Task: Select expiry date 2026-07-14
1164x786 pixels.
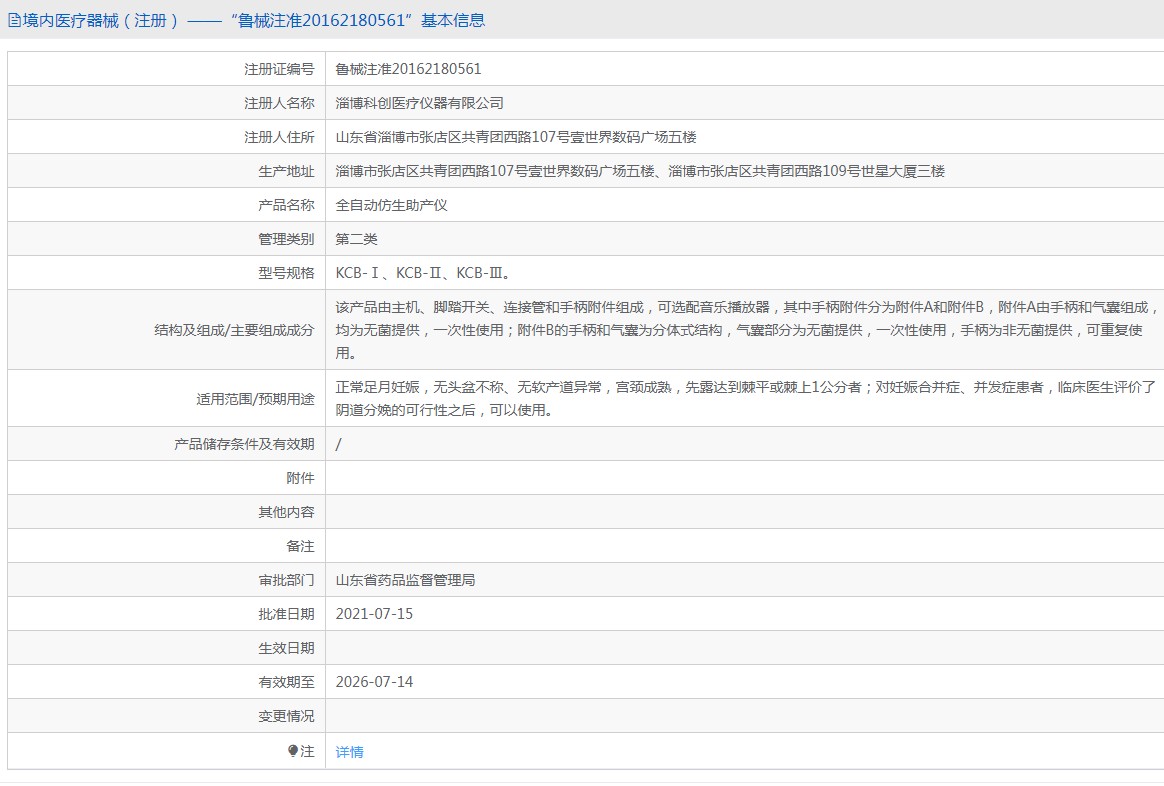Action: tap(374, 683)
